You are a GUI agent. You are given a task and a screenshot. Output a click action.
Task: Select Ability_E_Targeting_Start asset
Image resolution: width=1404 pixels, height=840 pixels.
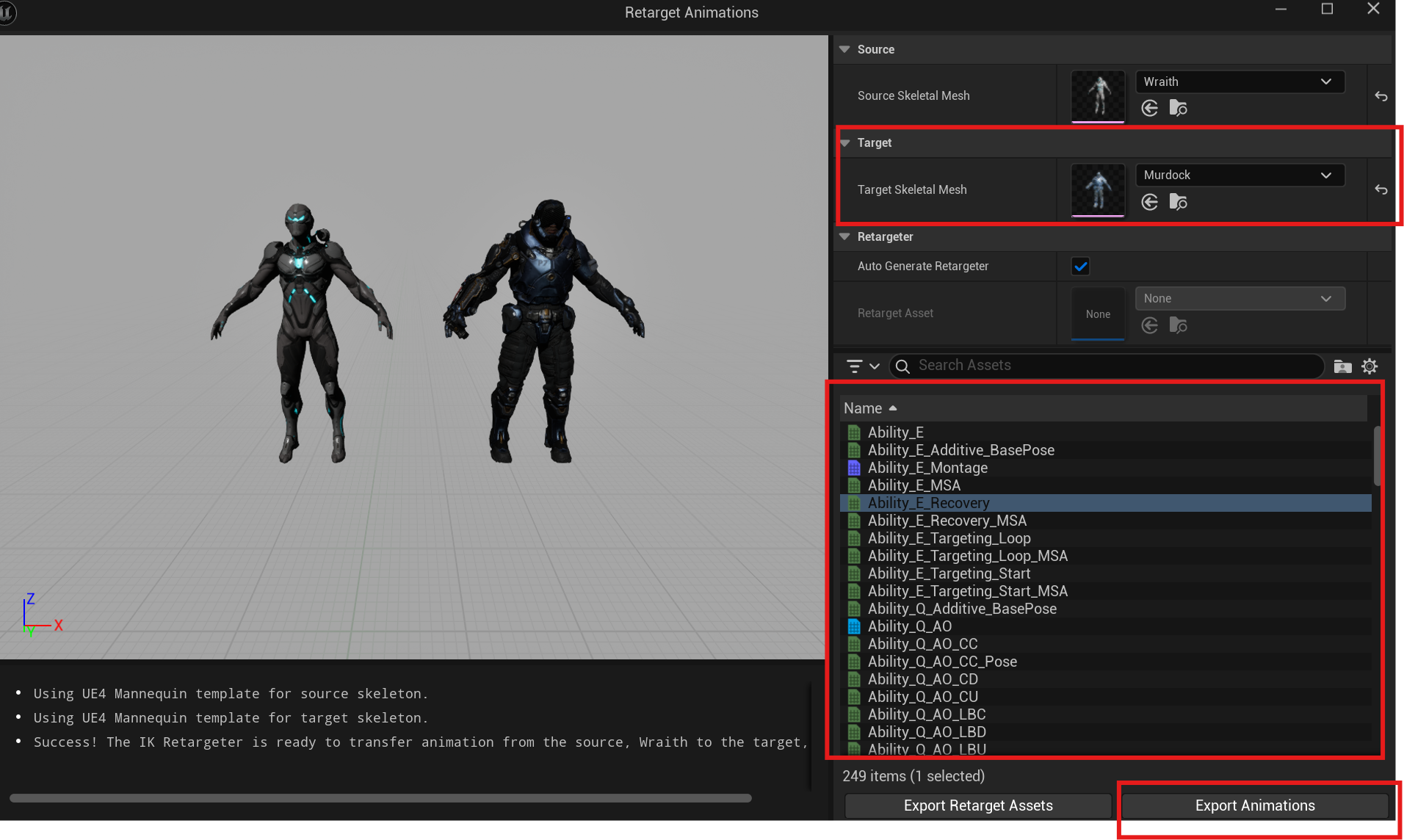pyautogui.click(x=1106, y=573)
